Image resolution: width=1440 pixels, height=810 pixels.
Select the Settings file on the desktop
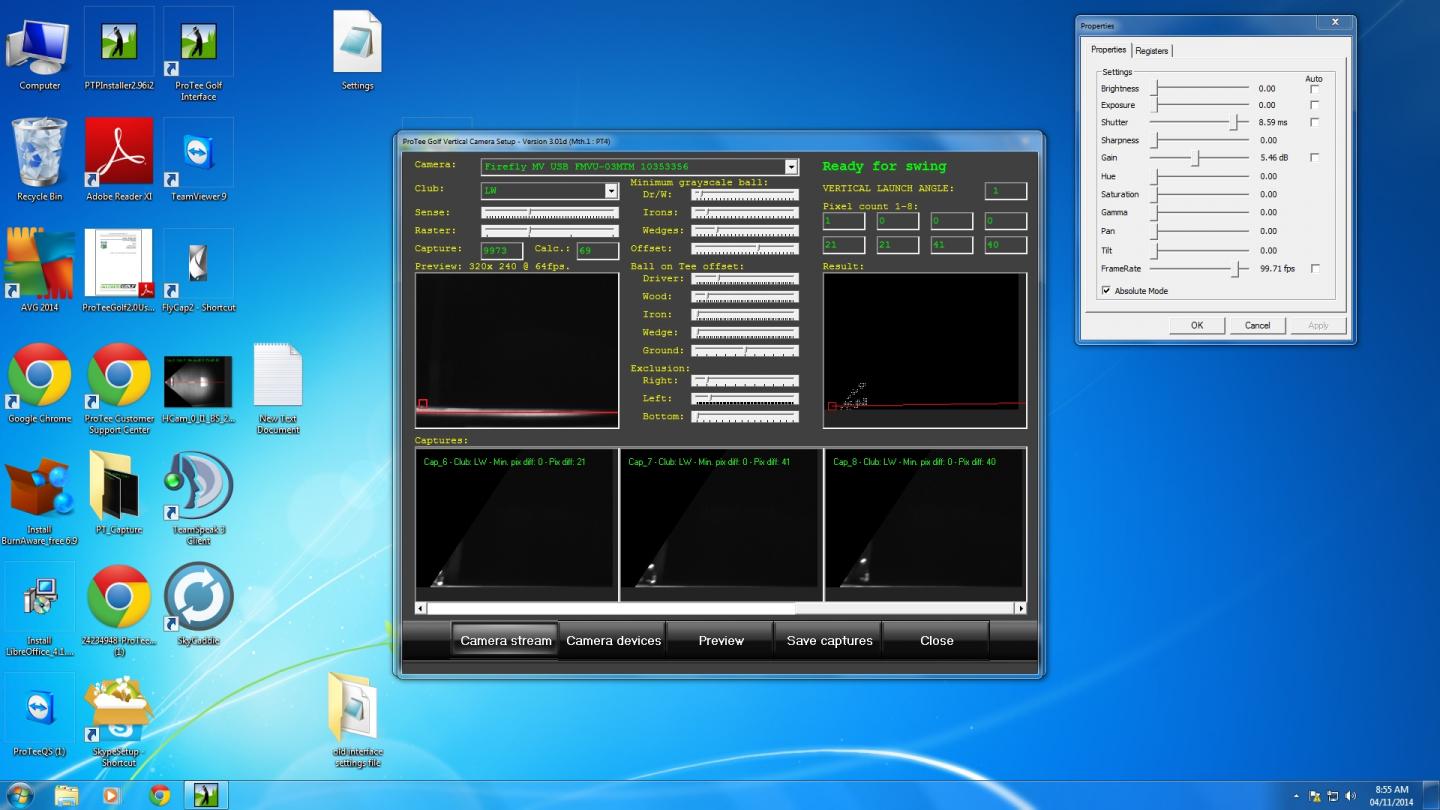[x=357, y=50]
